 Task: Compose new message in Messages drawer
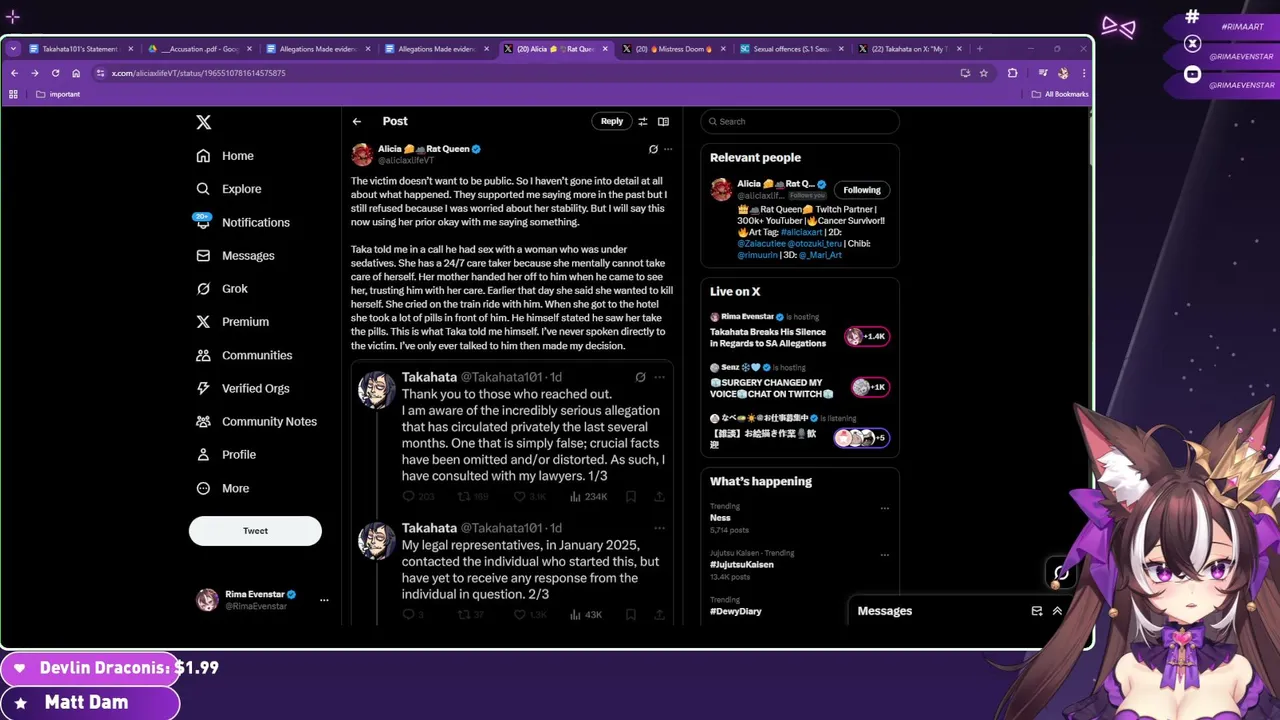point(1037,611)
